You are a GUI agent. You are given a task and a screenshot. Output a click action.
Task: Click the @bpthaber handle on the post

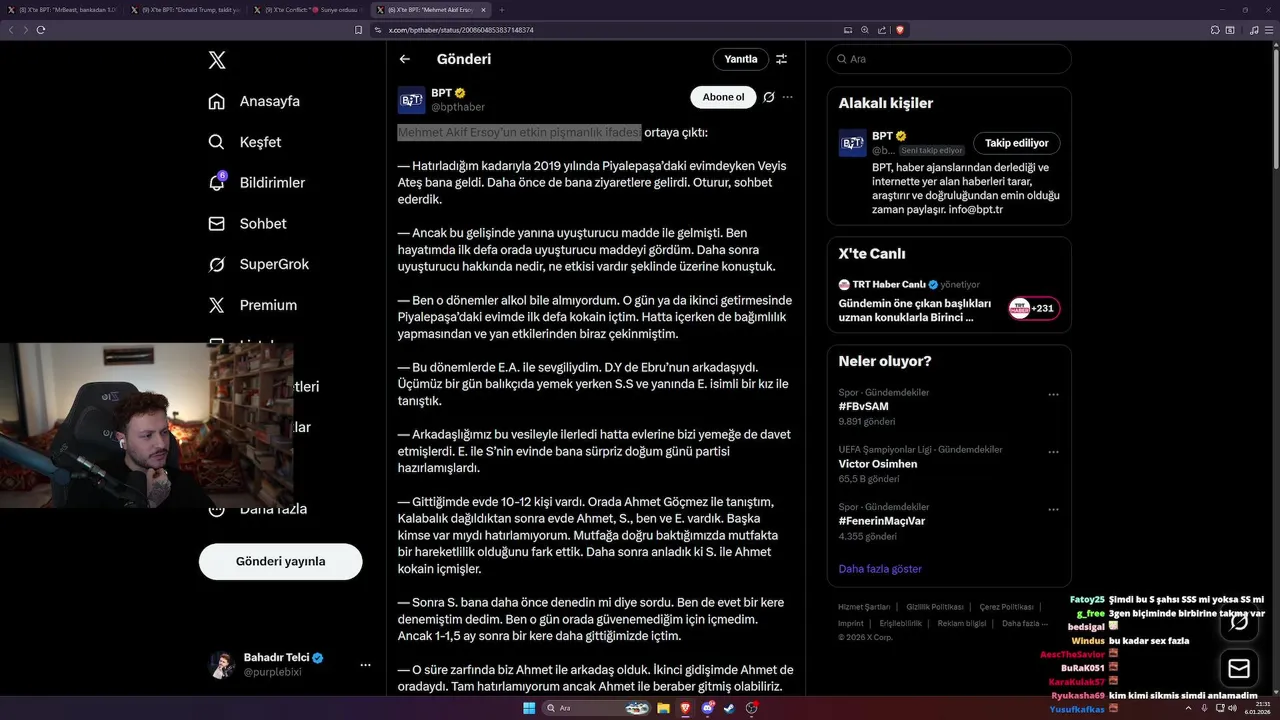pos(458,107)
